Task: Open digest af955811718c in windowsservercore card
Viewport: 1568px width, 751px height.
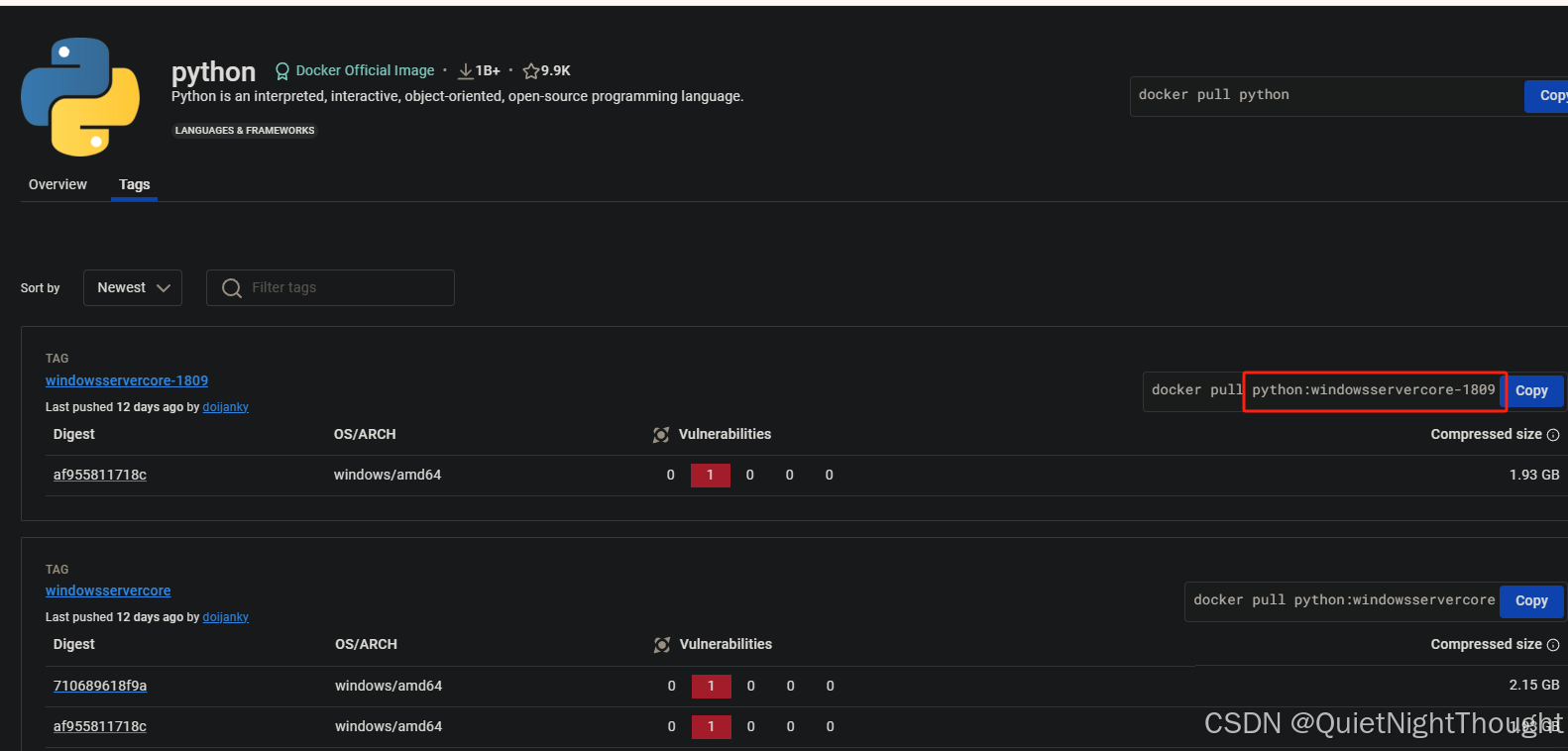Action: click(100, 726)
